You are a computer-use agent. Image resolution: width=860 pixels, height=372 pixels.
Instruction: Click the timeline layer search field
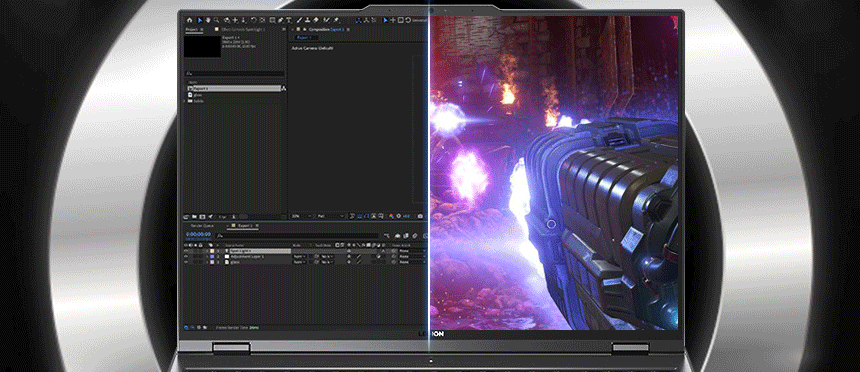298,236
